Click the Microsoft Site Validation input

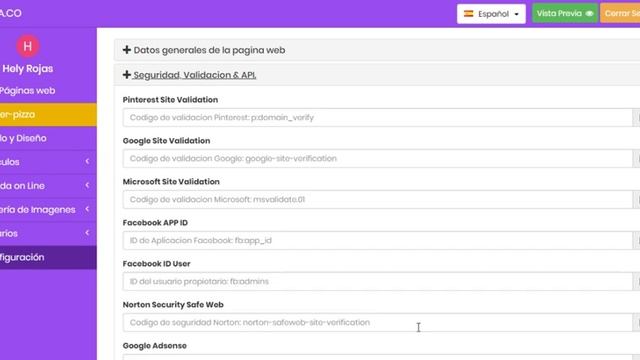pos(378,200)
